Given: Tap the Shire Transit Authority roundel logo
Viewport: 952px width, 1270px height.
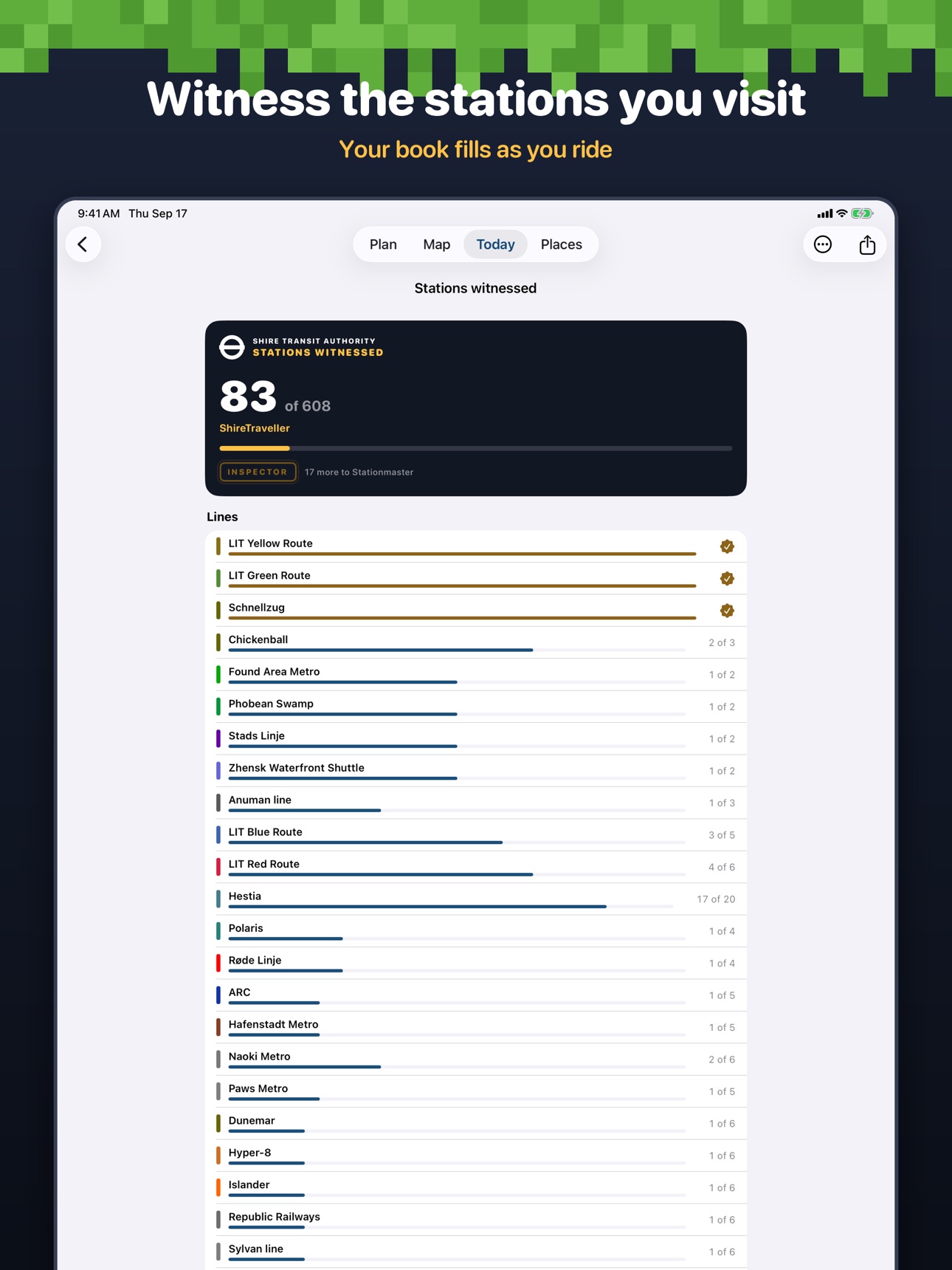Looking at the screenshot, I should coord(232,347).
